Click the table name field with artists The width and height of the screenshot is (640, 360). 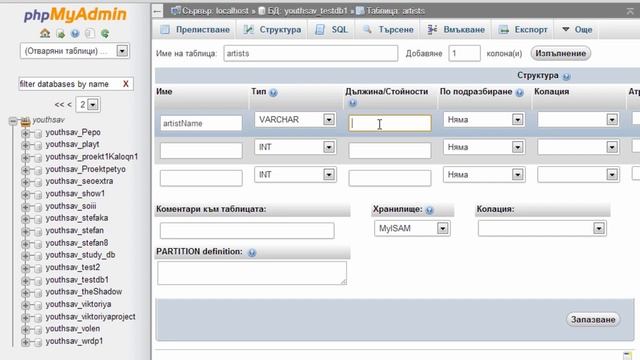click(311, 53)
